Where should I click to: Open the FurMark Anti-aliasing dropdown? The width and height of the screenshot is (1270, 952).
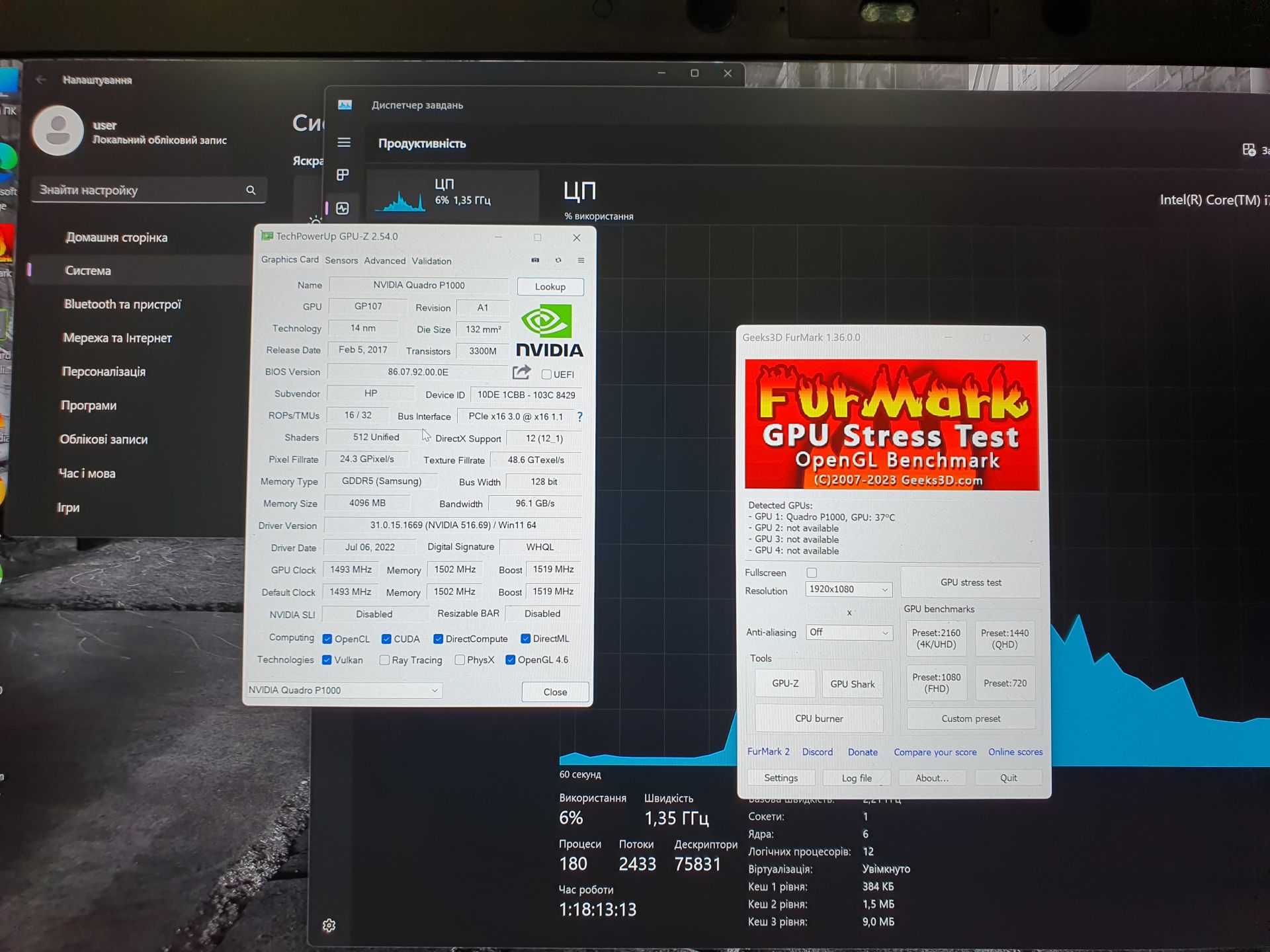(x=849, y=633)
